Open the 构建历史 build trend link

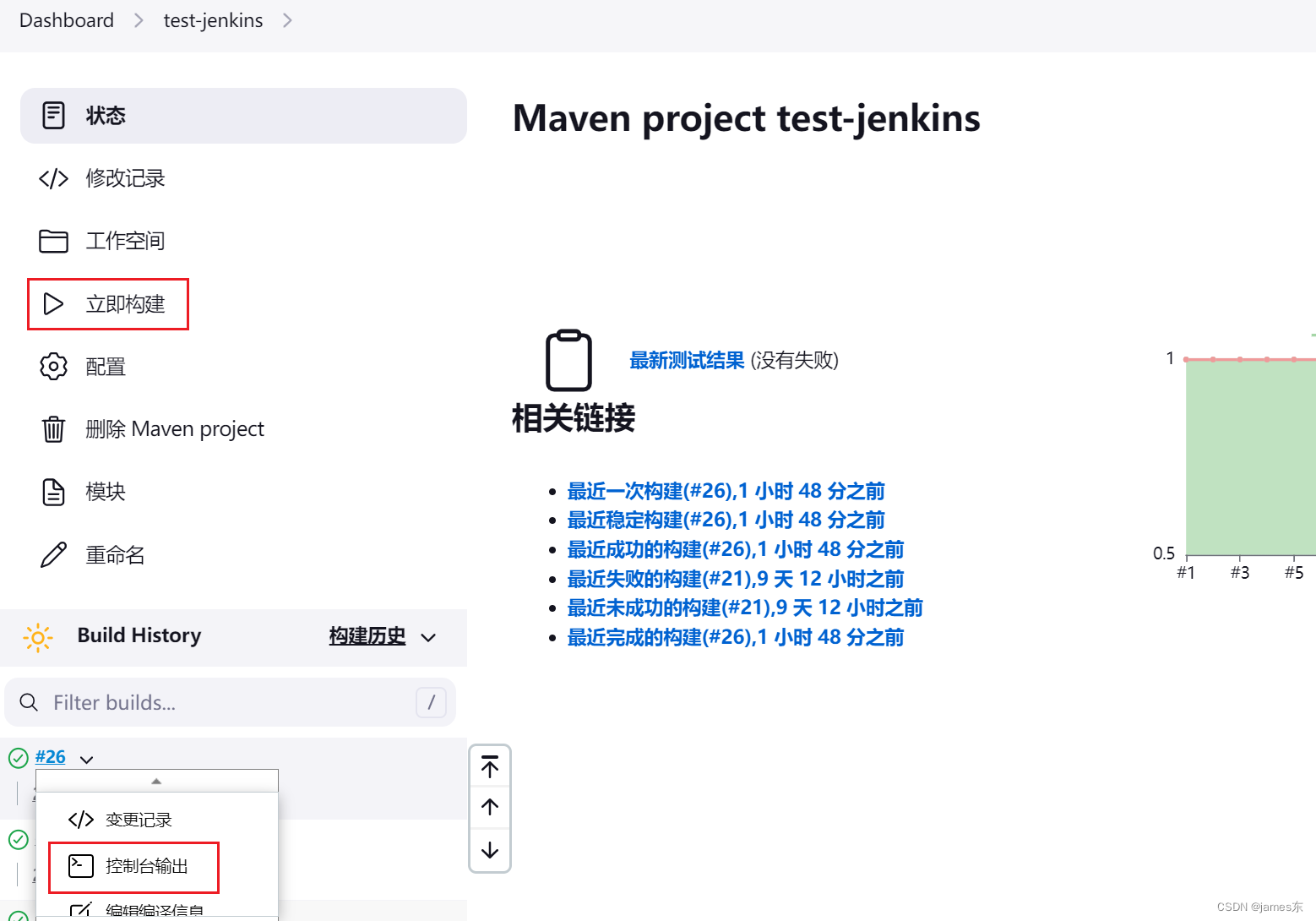tap(367, 636)
